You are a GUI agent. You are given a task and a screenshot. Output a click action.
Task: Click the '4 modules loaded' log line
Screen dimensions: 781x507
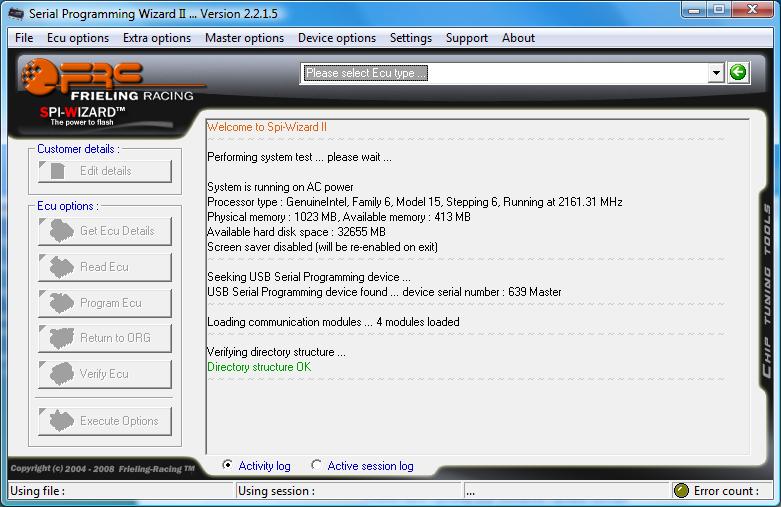point(333,322)
